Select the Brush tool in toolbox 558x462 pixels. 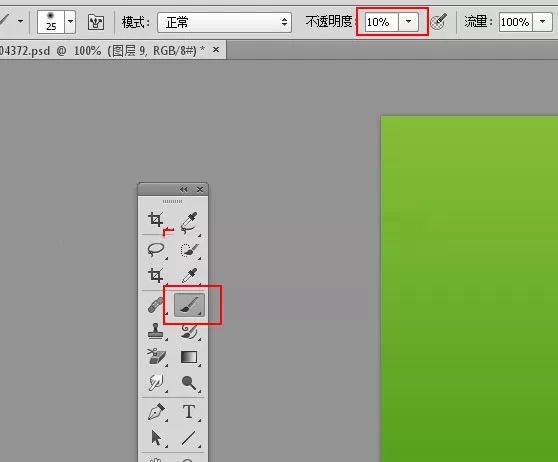coord(189,305)
